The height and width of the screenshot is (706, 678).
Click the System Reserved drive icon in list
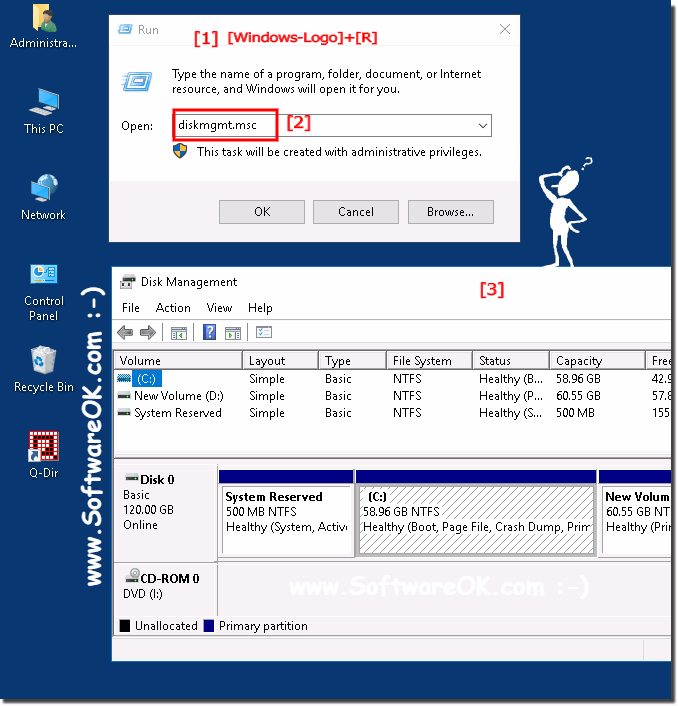point(124,412)
